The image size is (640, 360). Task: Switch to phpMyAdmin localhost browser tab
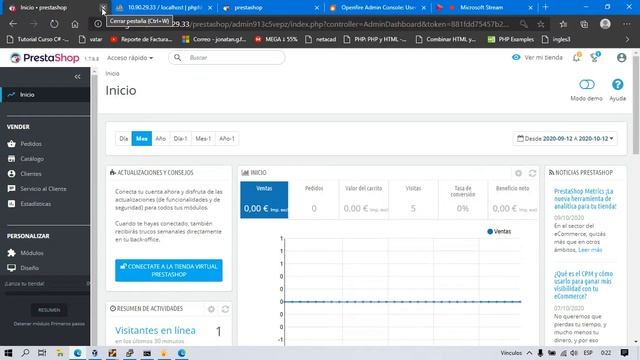[163, 7]
